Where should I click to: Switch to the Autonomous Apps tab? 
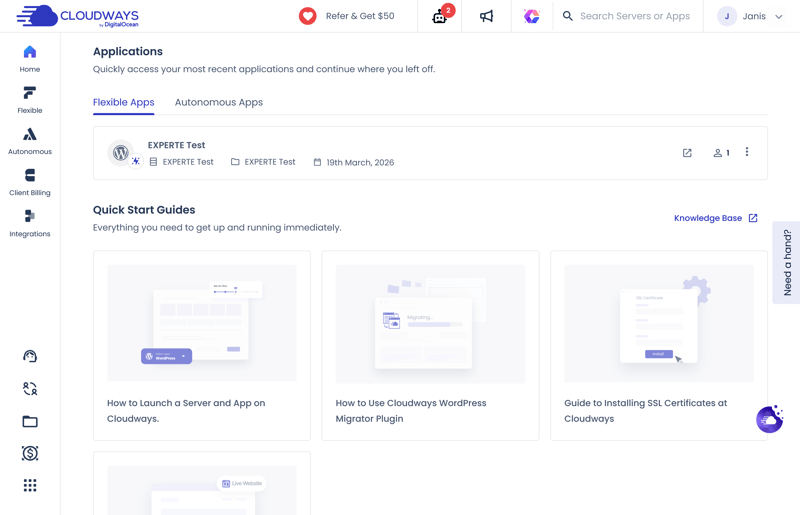click(219, 102)
